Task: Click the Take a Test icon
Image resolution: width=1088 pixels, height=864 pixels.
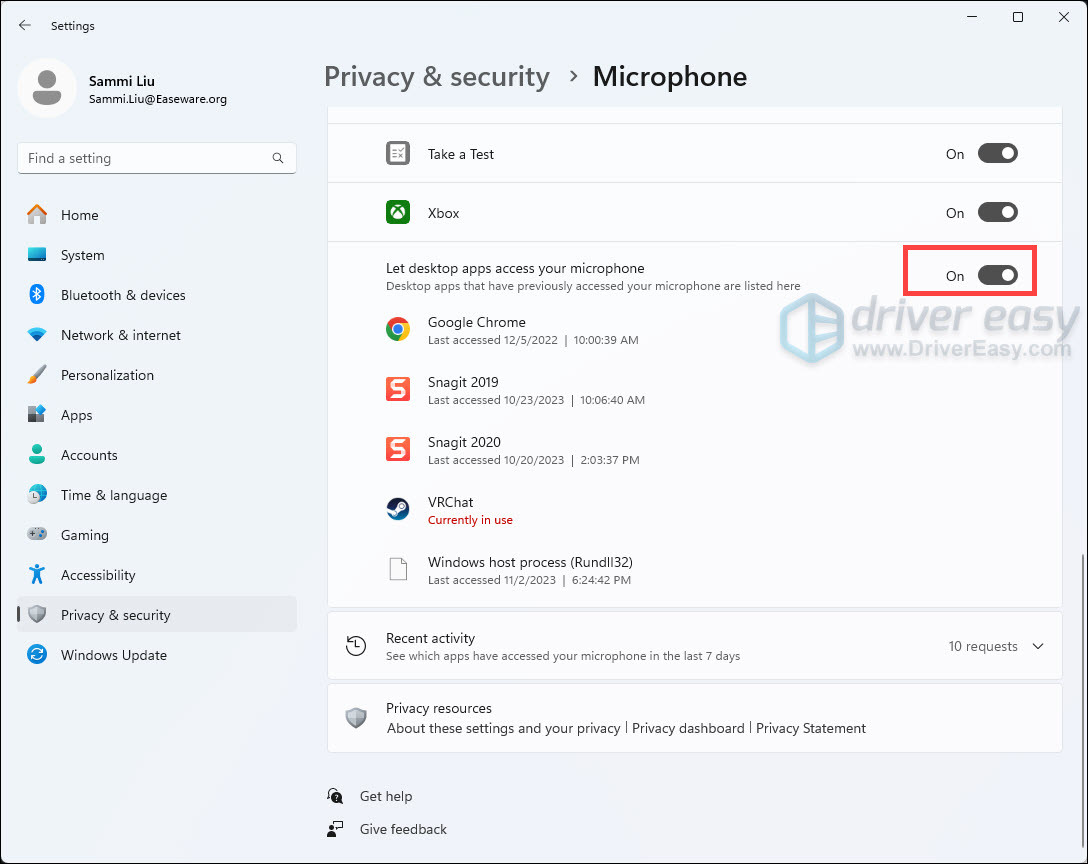Action: pyautogui.click(x=398, y=154)
